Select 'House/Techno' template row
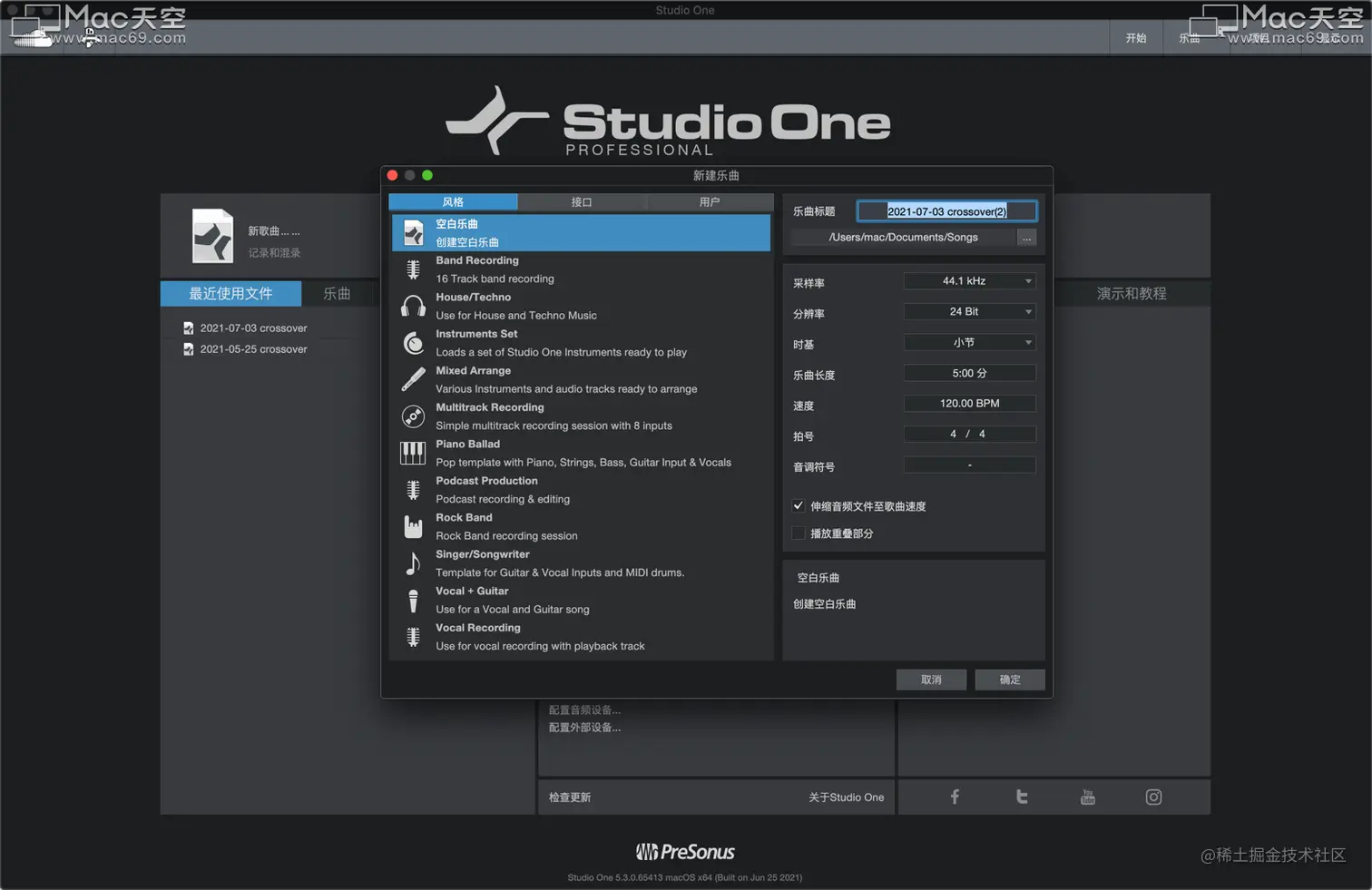 pos(582,307)
